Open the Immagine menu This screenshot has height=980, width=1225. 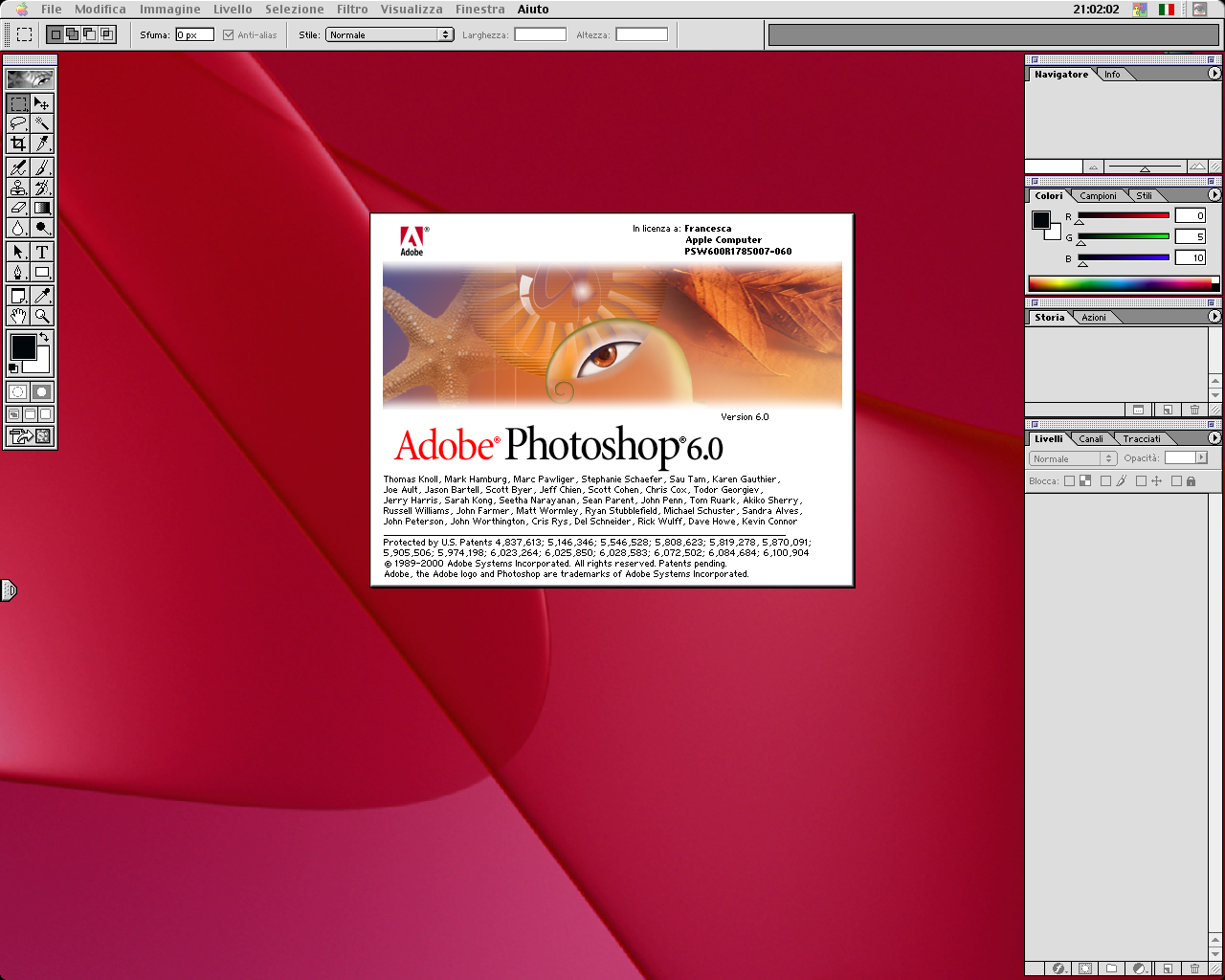170,10
